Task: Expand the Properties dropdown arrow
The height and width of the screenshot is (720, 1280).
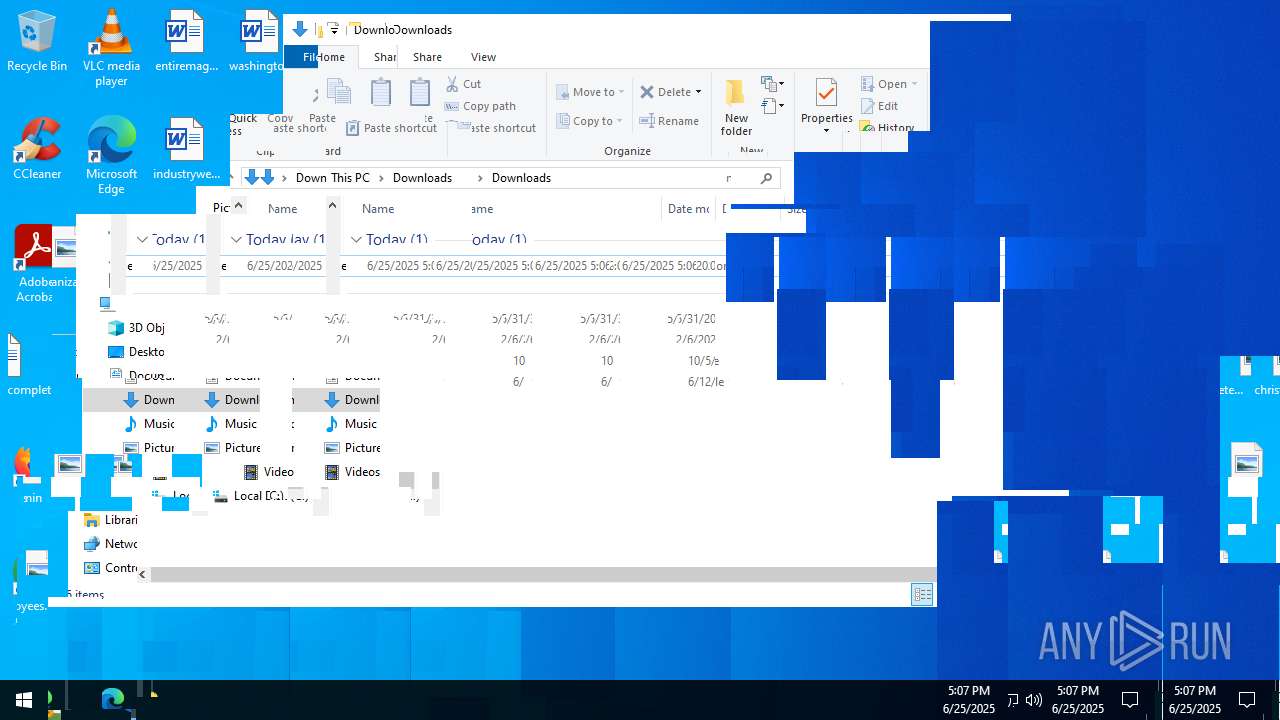Action: point(826,131)
